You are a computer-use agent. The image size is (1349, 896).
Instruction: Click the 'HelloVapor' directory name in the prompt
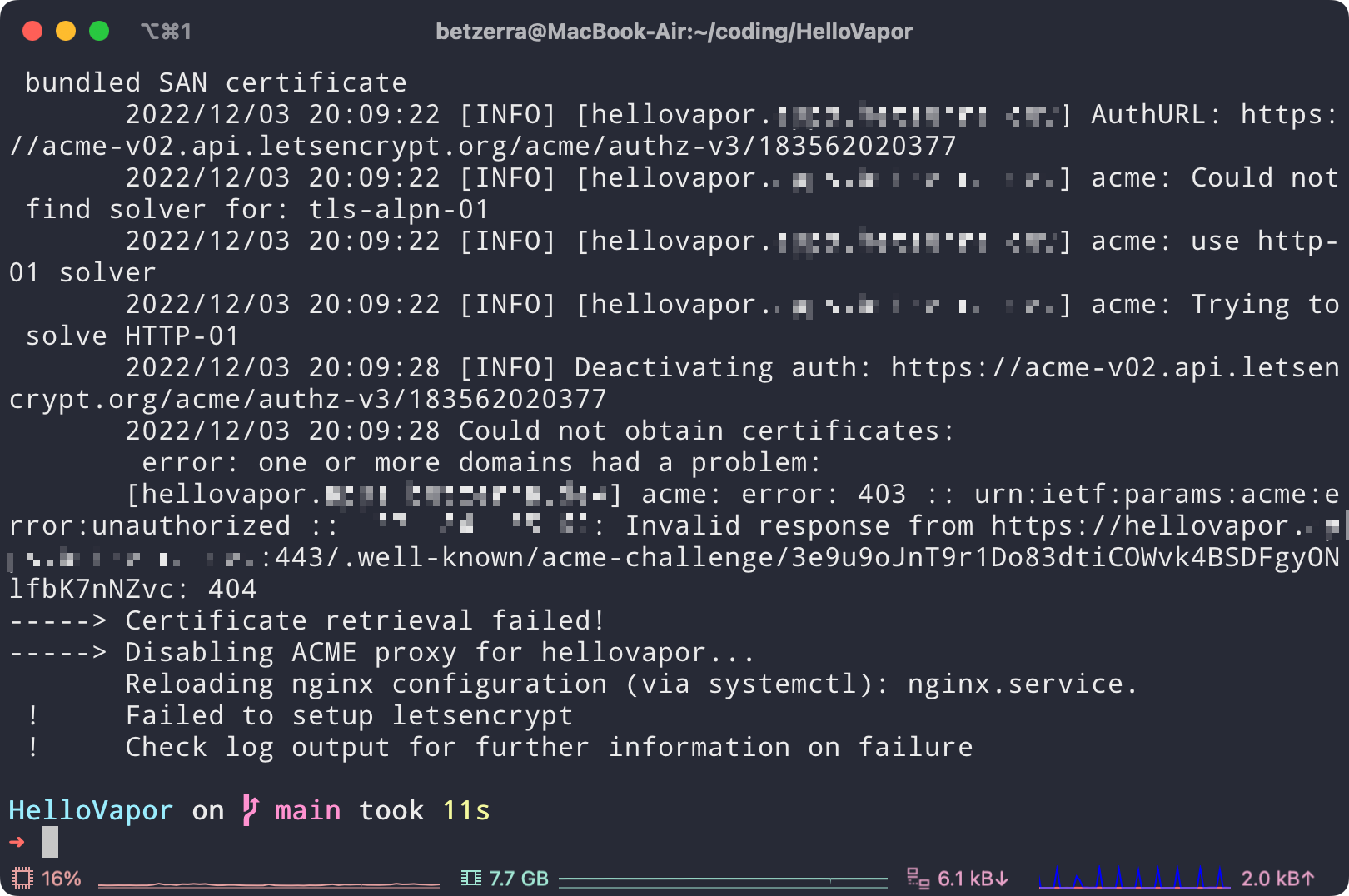tap(92, 810)
